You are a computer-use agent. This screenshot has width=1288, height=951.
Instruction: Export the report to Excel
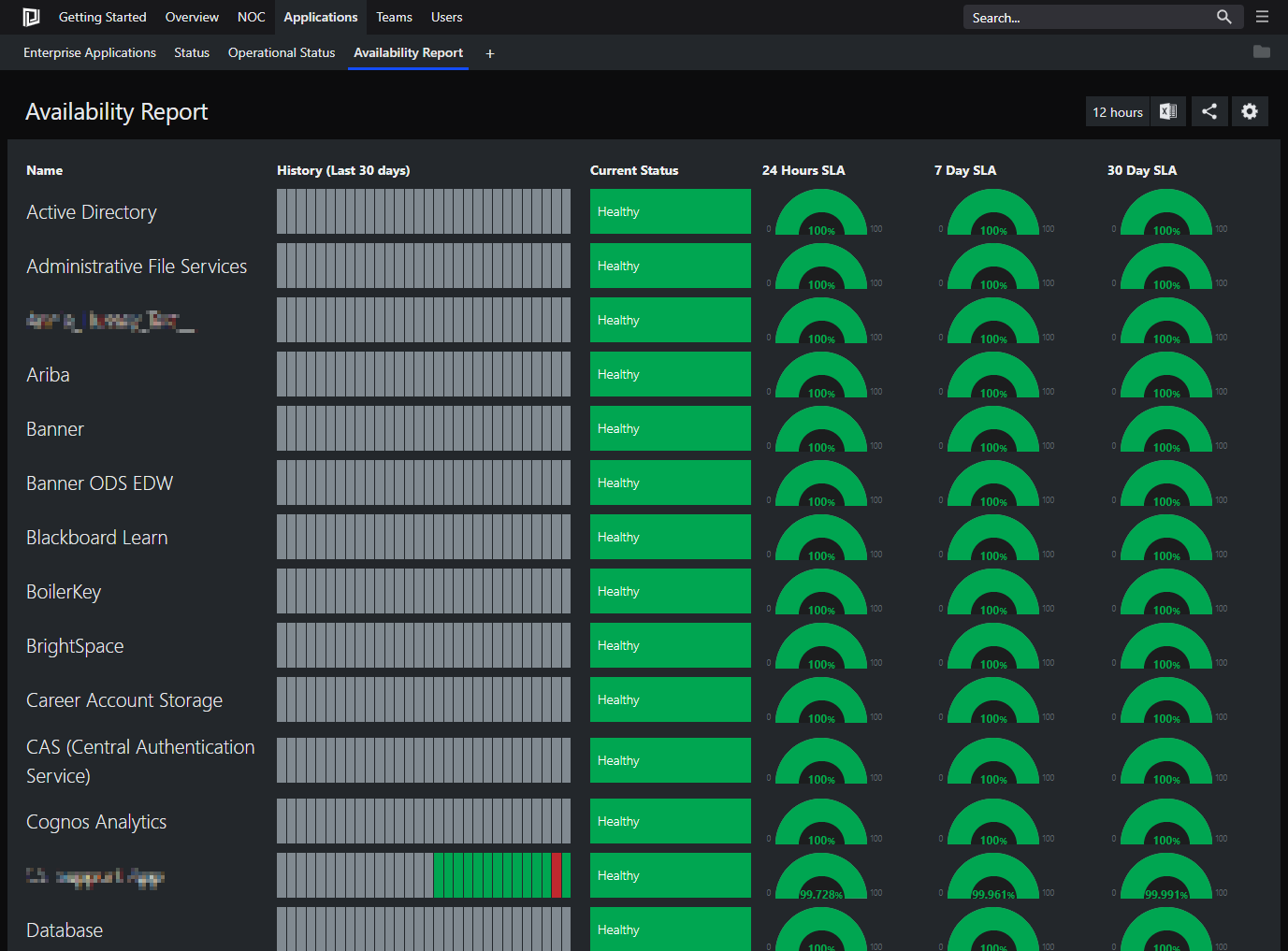point(1167,111)
